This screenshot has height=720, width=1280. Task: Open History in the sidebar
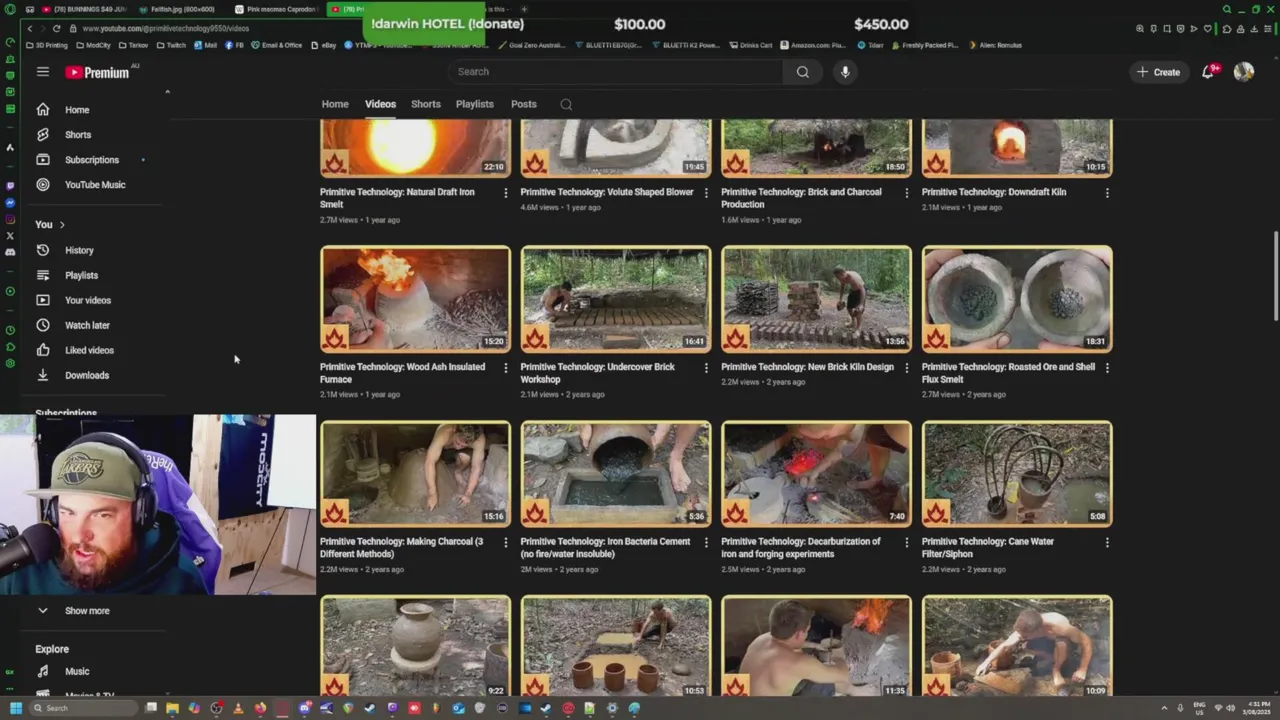click(x=79, y=250)
